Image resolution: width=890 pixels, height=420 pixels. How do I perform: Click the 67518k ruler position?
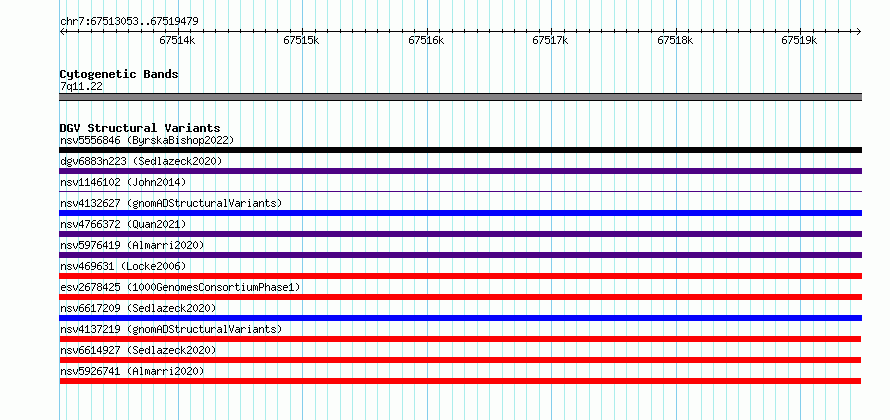675,40
